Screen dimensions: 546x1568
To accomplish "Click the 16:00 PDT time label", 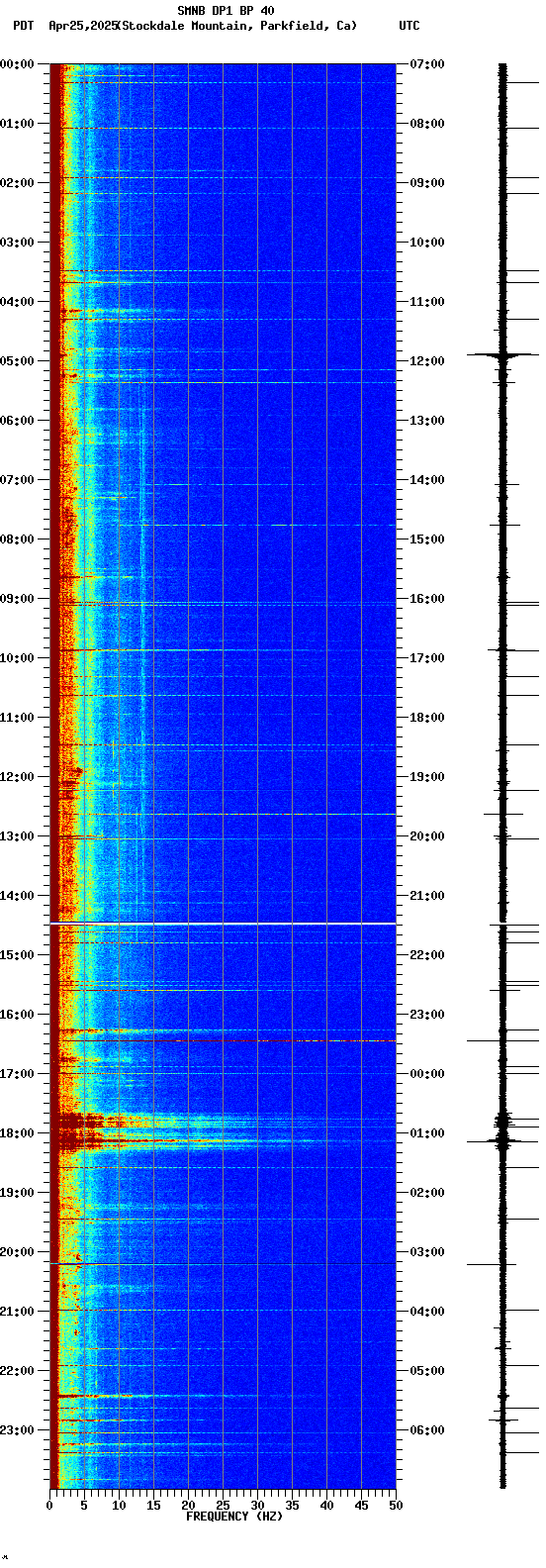I will point(17,1015).
